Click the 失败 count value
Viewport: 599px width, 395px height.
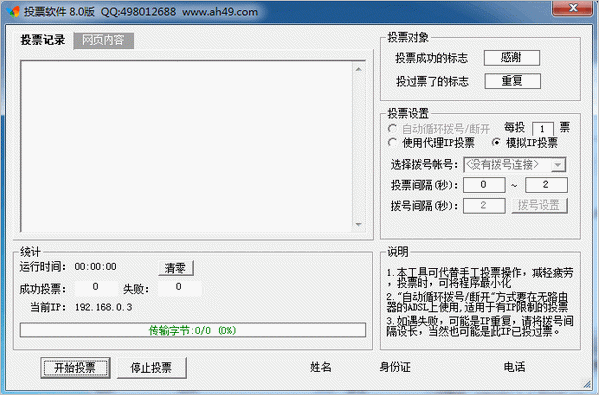pyautogui.click(x=179, y=287)
